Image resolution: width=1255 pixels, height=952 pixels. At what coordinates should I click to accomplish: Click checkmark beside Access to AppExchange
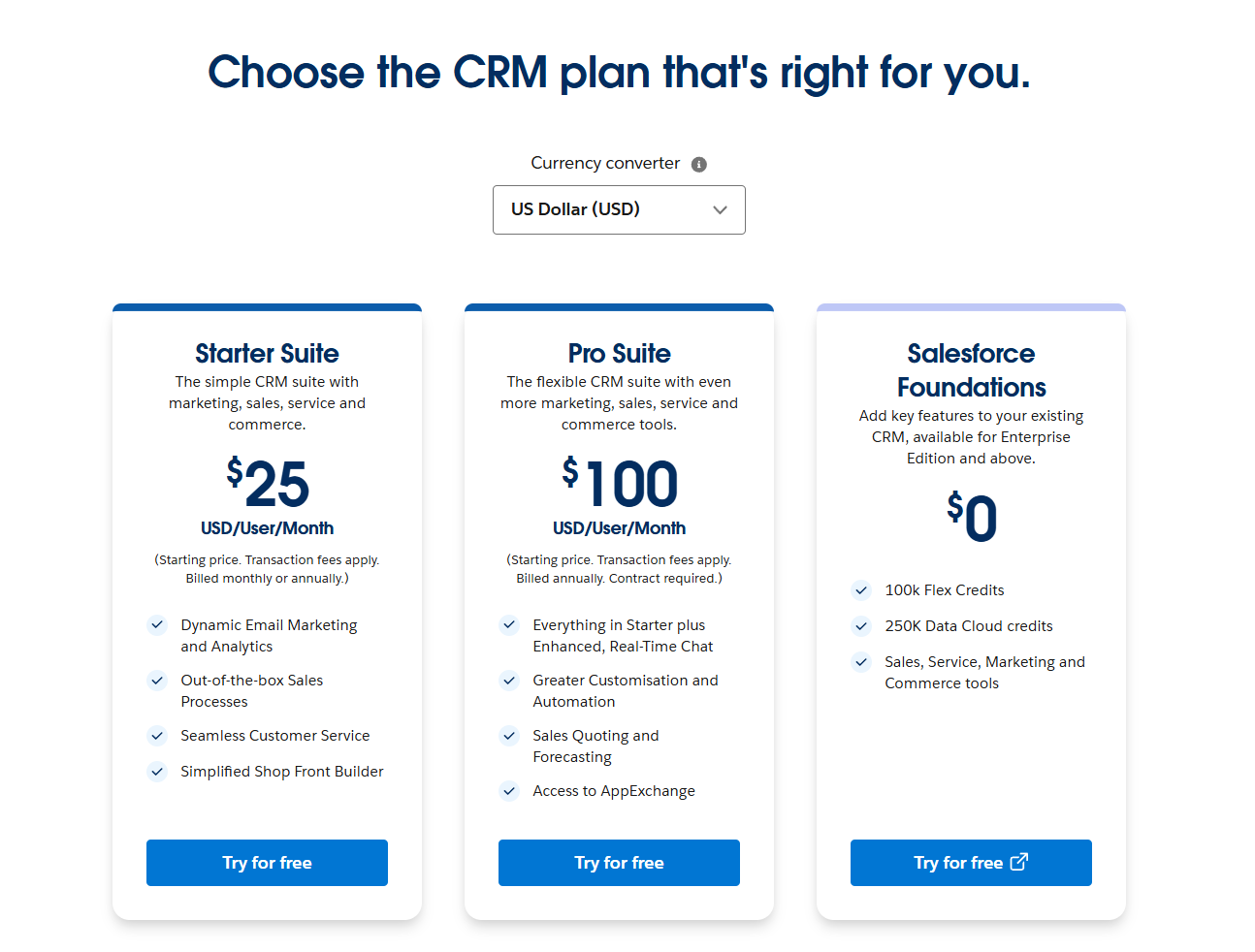coord(509,791)
